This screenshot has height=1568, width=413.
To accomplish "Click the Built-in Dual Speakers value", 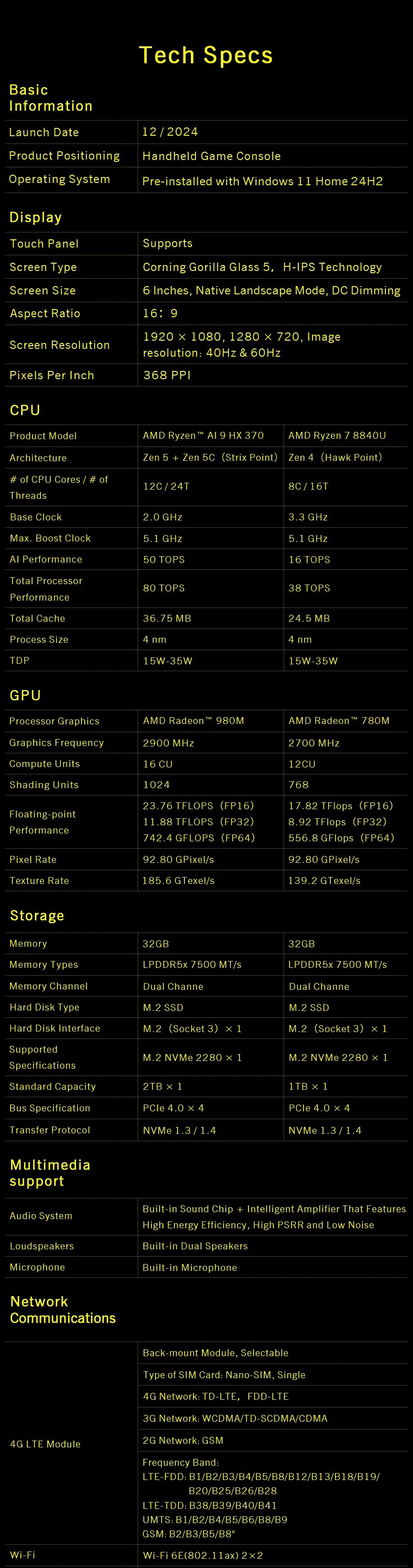I will (195, 1246).
